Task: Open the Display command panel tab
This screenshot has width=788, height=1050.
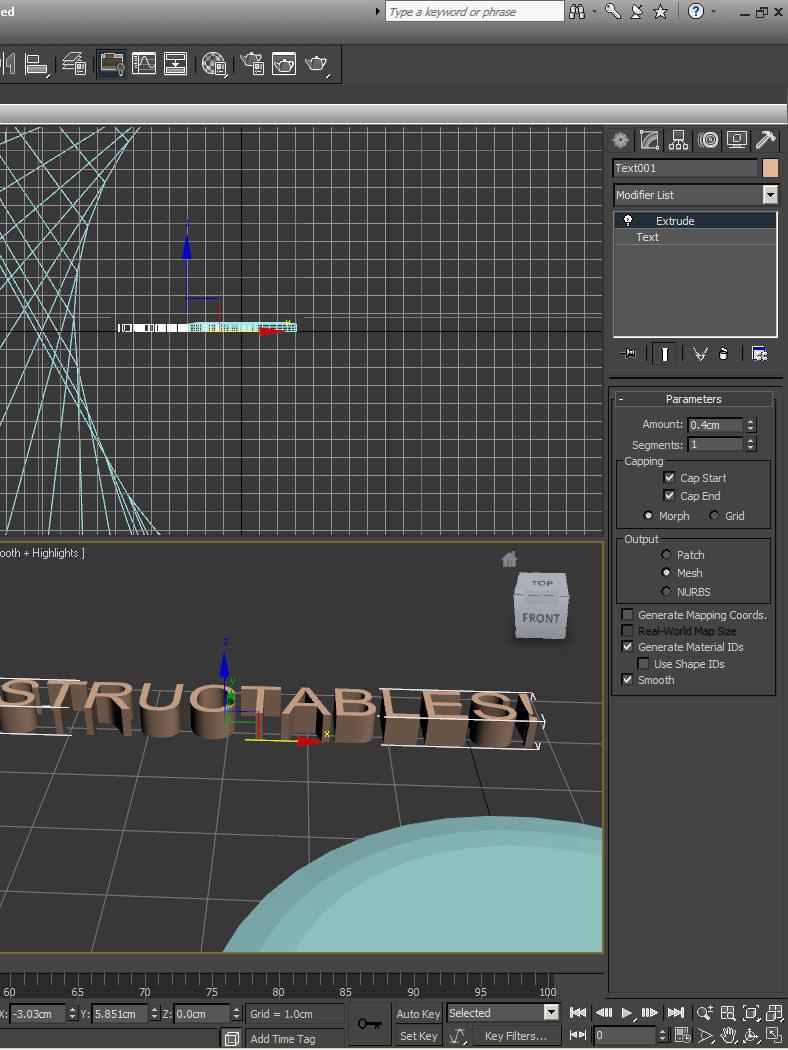Action: (736, 140)
